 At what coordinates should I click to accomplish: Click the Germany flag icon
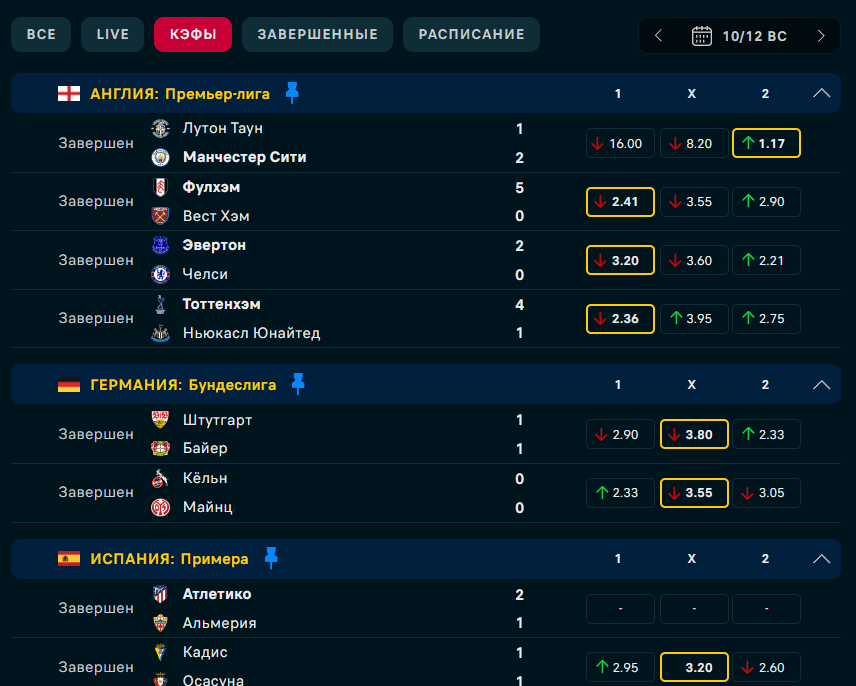point(69,385)
